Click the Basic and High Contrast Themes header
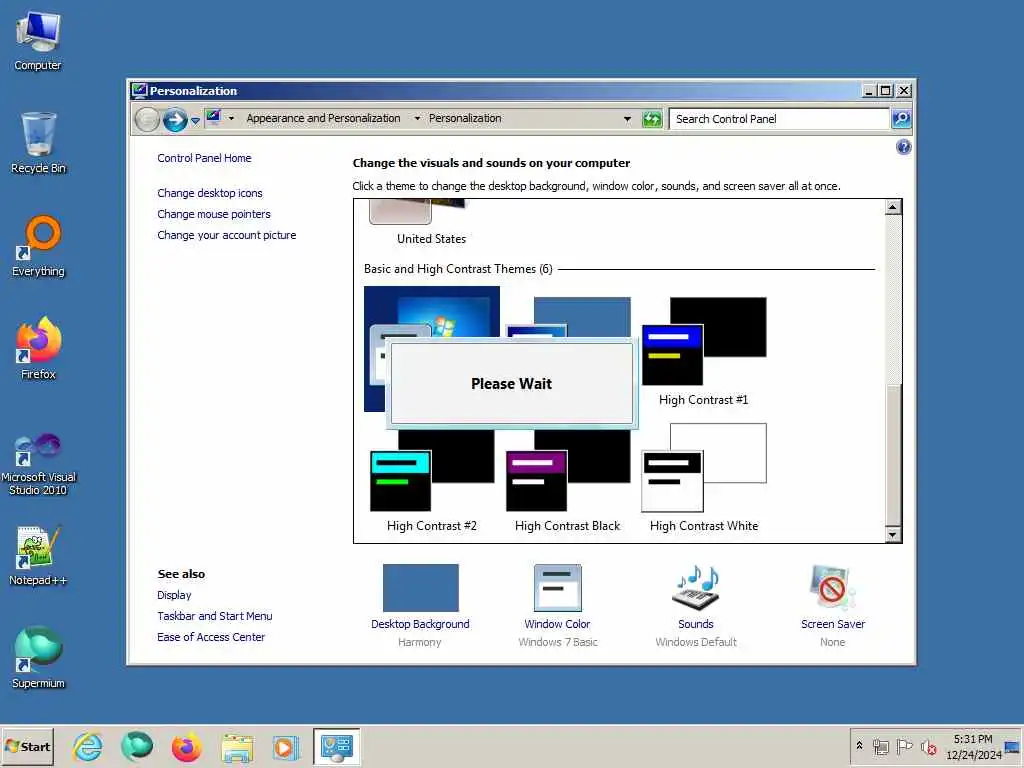1024x768 pixels. (458, 269)
